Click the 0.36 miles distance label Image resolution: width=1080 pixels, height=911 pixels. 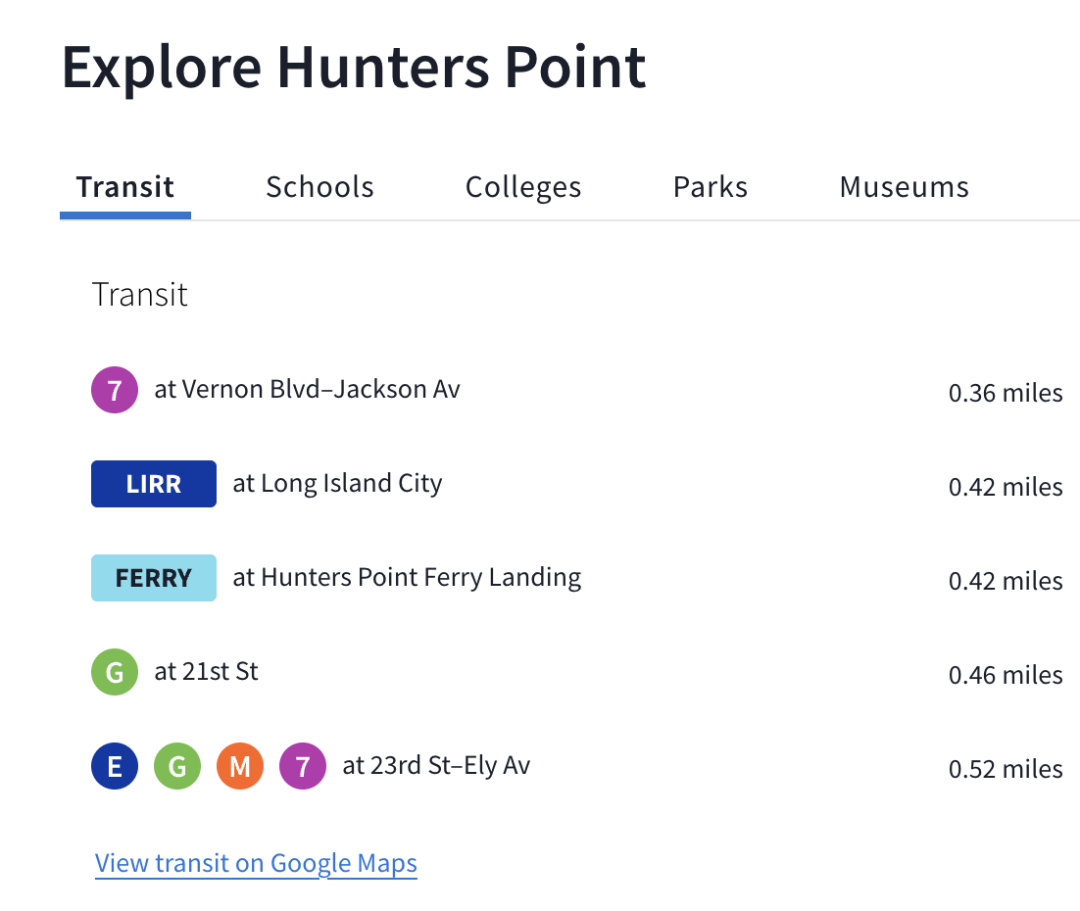(x=1006, y=393)
